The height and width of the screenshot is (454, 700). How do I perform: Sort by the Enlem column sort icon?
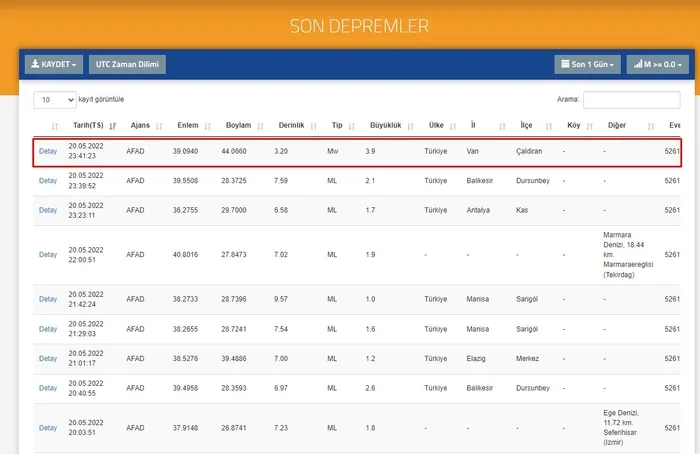(208, 126)
